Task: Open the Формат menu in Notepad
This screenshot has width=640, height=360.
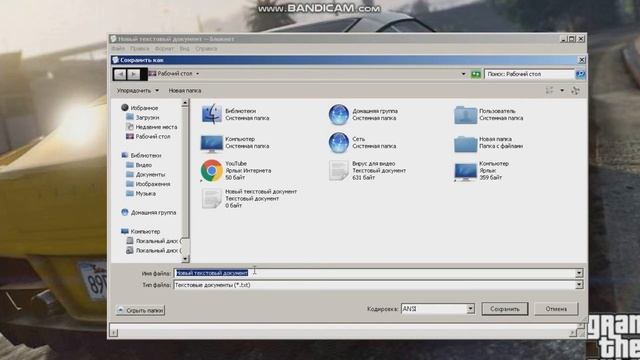Action: click(164, 49)
